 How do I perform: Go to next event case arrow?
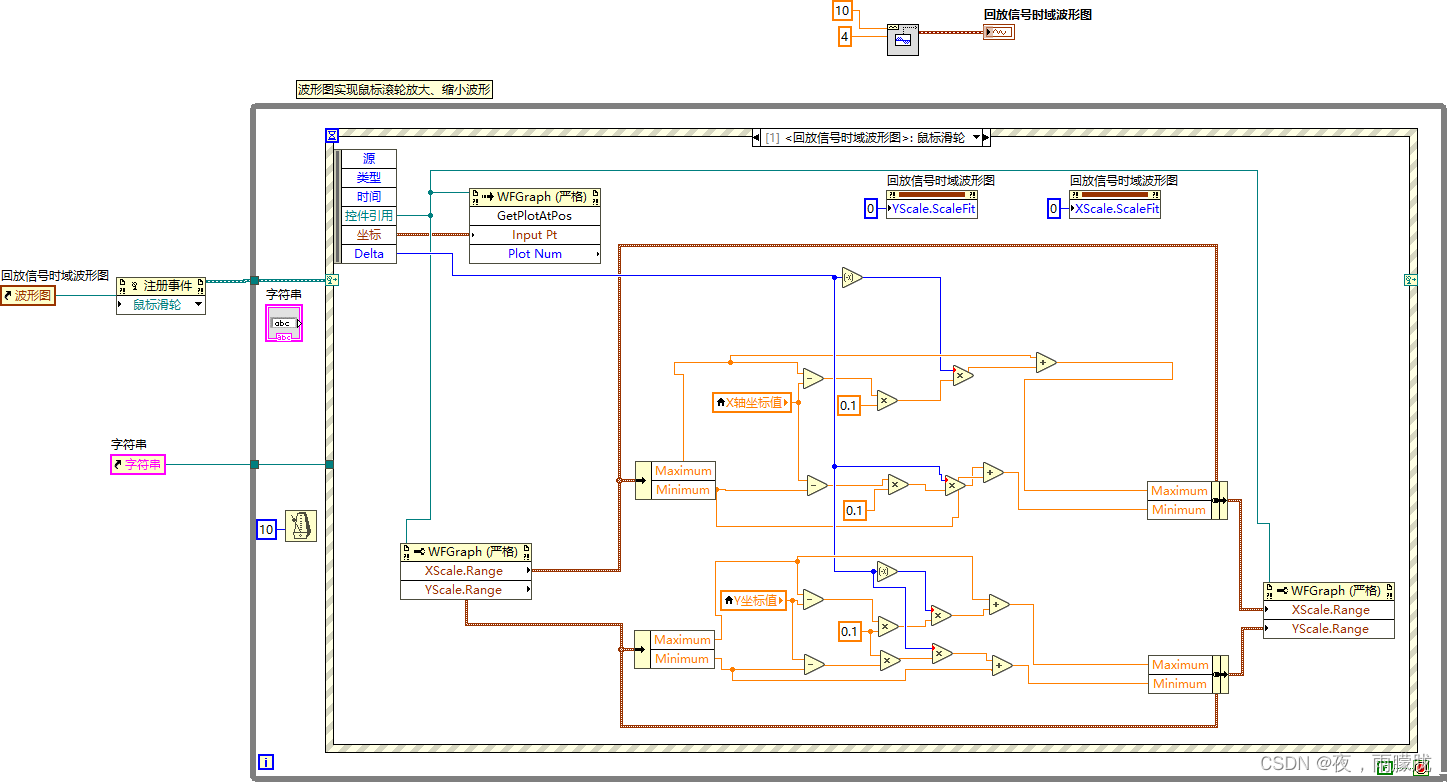986,137
